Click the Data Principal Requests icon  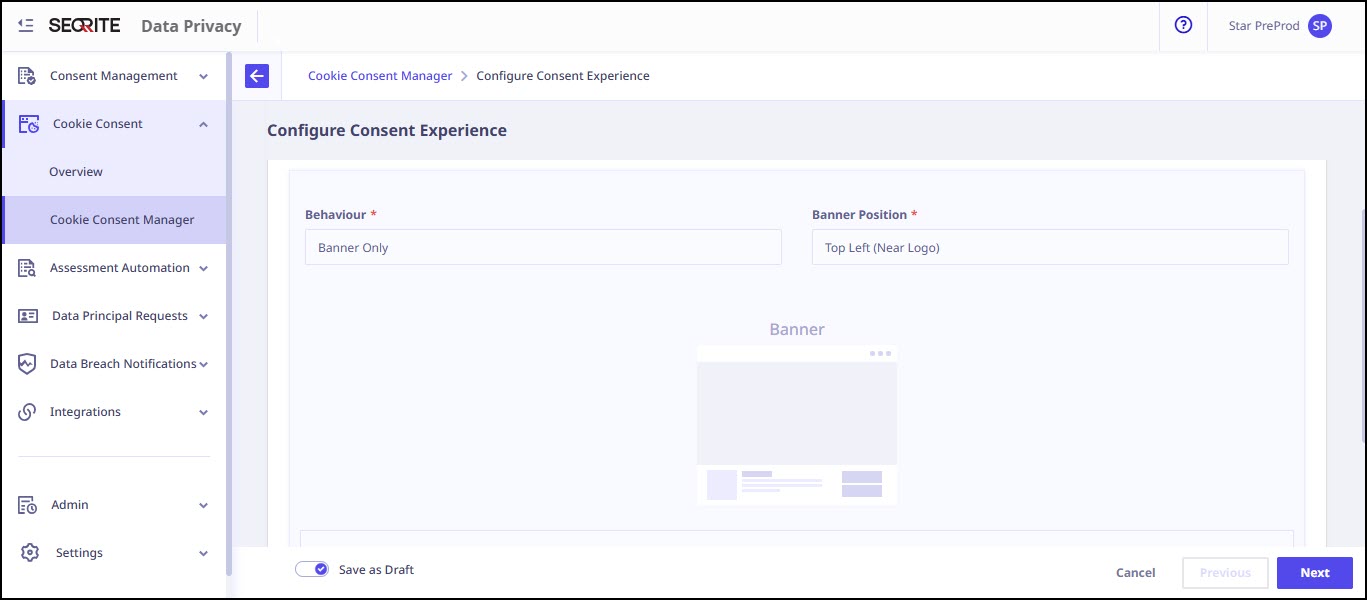[x=28, y=316]
